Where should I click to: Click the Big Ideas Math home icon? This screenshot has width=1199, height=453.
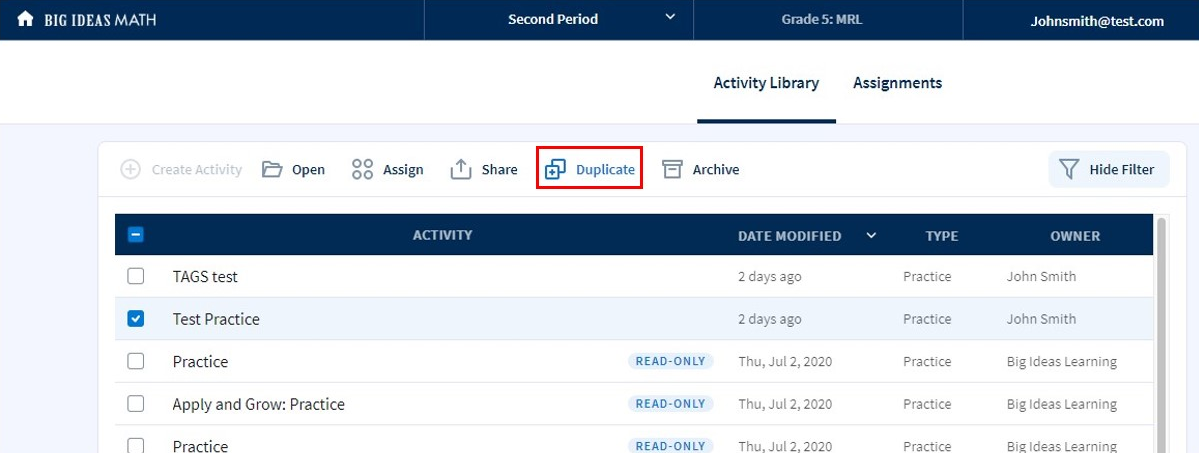click(25, 20)
